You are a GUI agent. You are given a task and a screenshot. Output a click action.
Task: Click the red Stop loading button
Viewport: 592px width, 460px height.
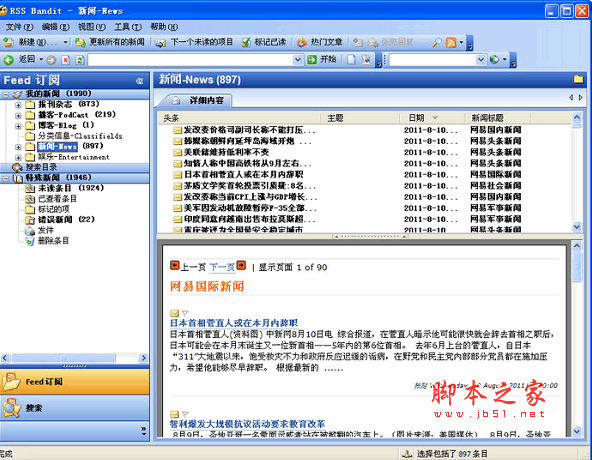click(x=66, y=60)
